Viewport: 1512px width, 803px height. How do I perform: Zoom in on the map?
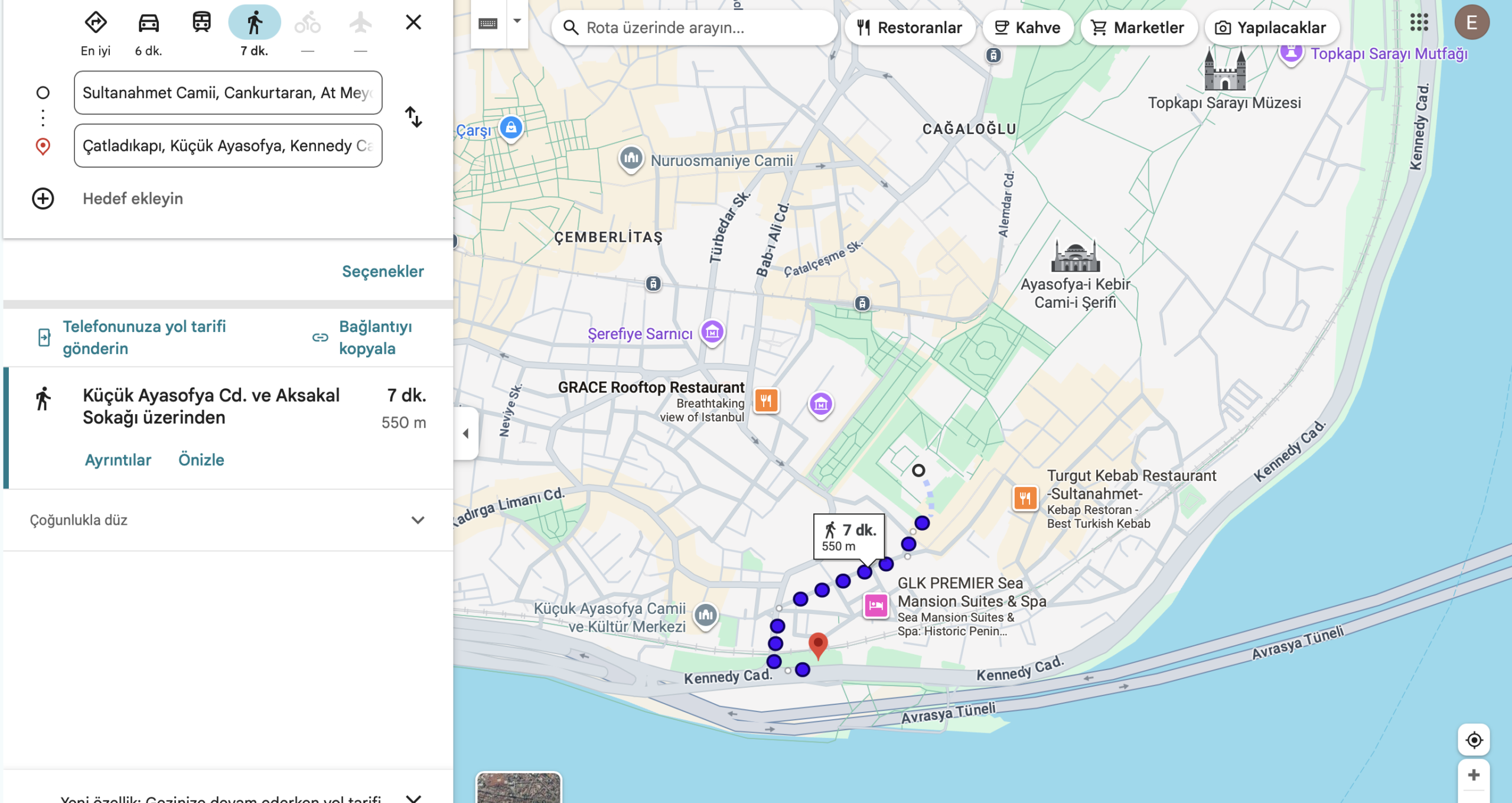click(1474, 775)
